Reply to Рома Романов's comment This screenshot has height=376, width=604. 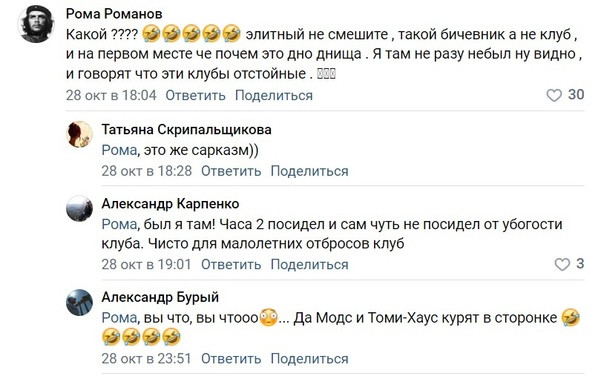[x=195, y=95]
